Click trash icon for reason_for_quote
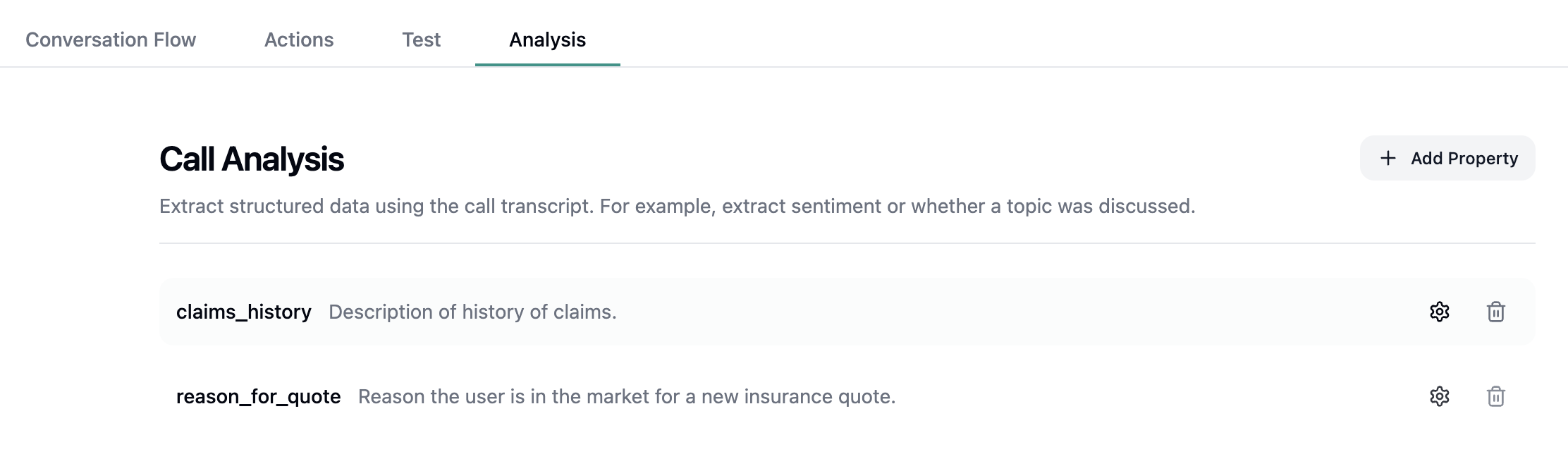1568x471 pixels. click(1495, 396)
